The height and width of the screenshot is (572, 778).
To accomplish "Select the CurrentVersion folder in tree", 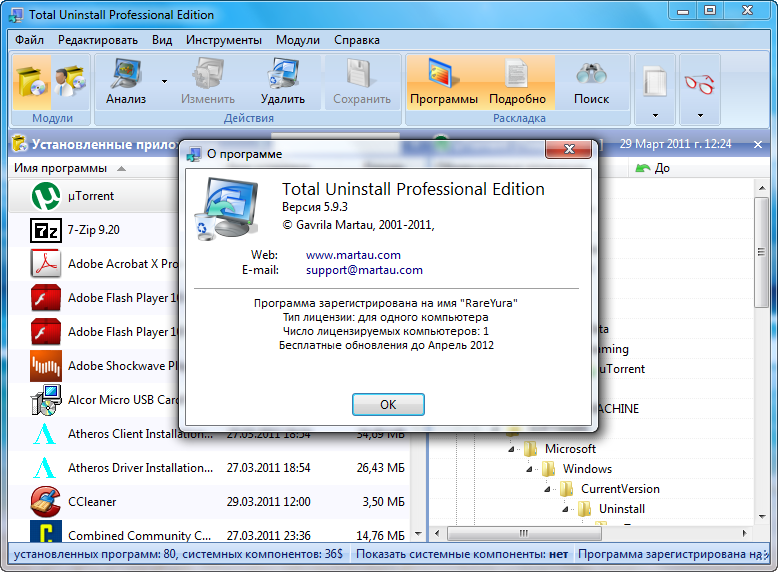I will coord(620,489).
